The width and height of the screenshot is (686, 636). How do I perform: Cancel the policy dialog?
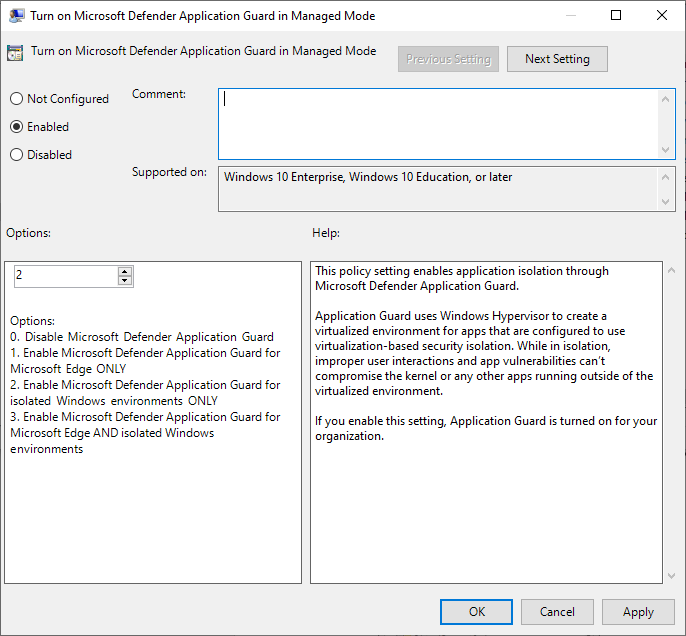(x=557, y=612)
